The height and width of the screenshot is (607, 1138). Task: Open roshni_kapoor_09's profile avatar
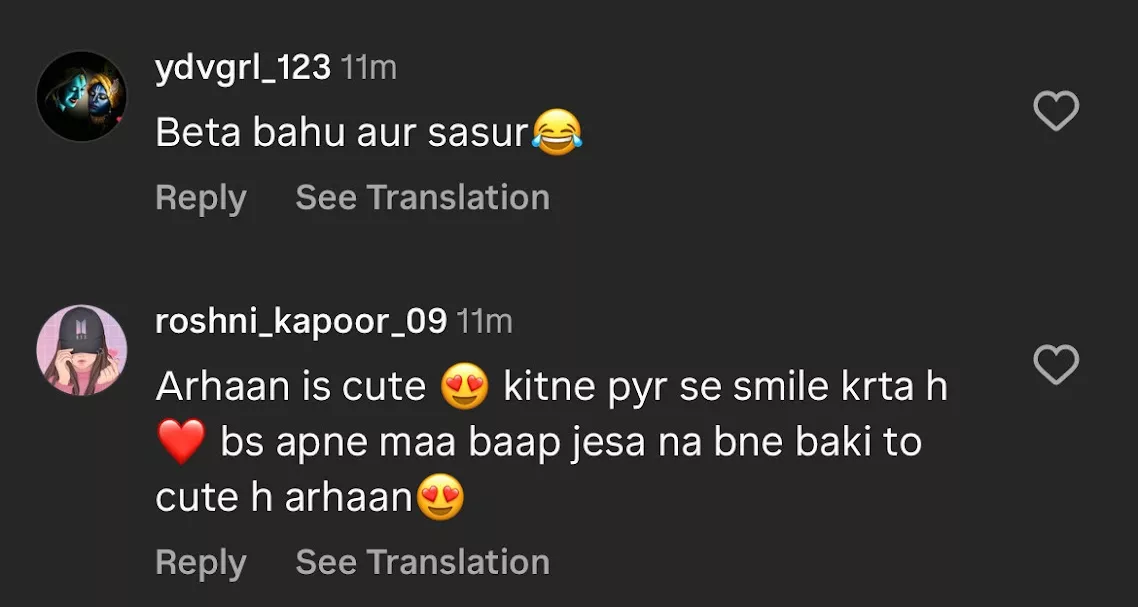coord(82,350)
